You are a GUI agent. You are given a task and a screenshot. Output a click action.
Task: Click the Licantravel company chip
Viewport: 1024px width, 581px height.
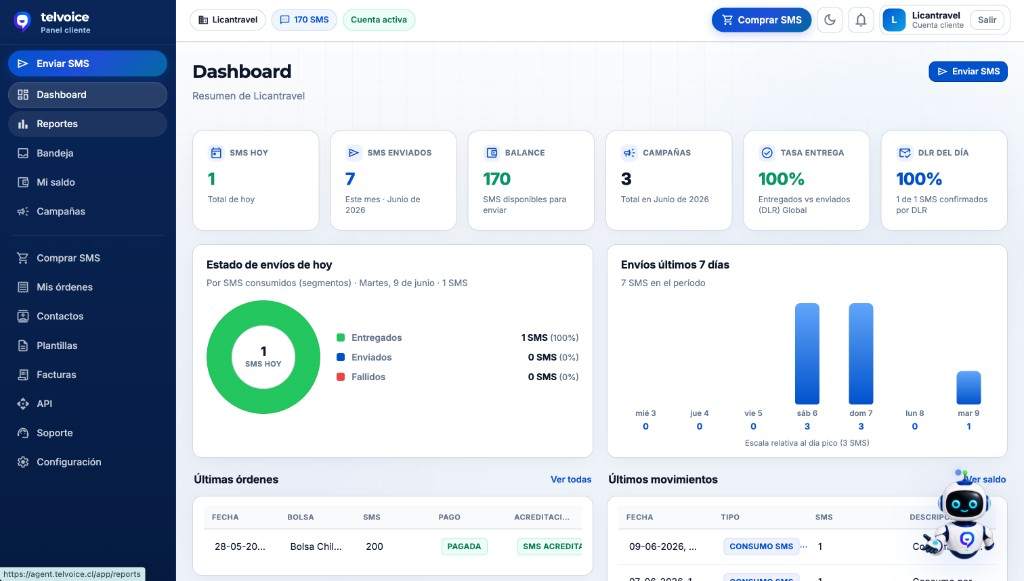228,20
